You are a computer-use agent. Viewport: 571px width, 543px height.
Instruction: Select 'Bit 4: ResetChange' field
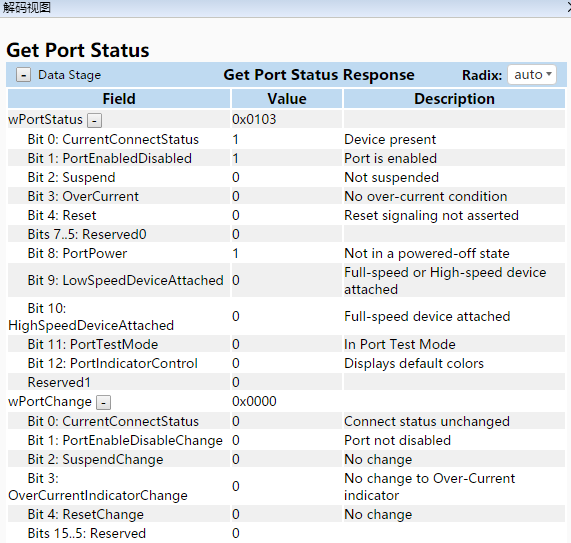point(86,514)
